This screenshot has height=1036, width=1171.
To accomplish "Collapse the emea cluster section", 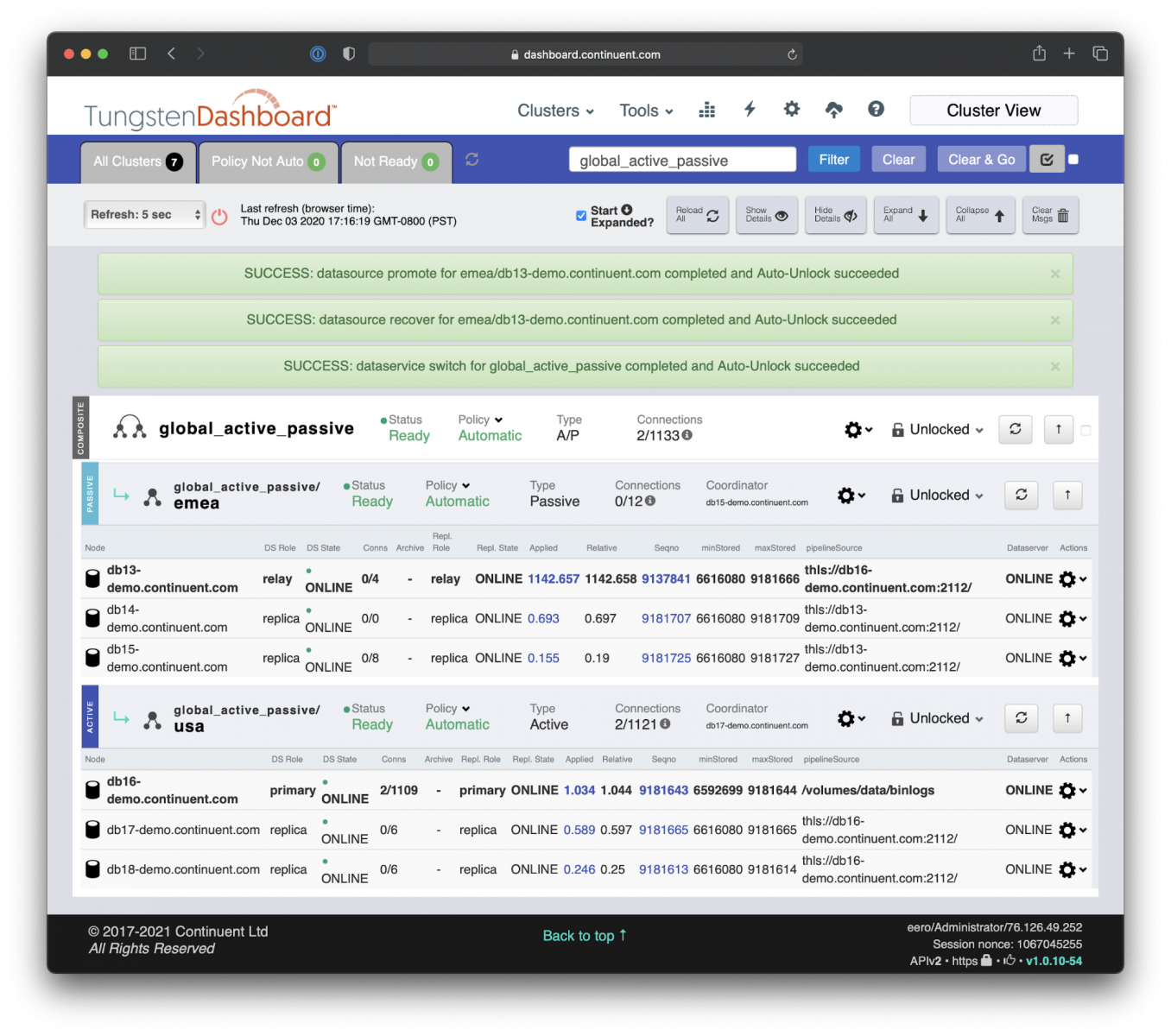I will 1067,495.
